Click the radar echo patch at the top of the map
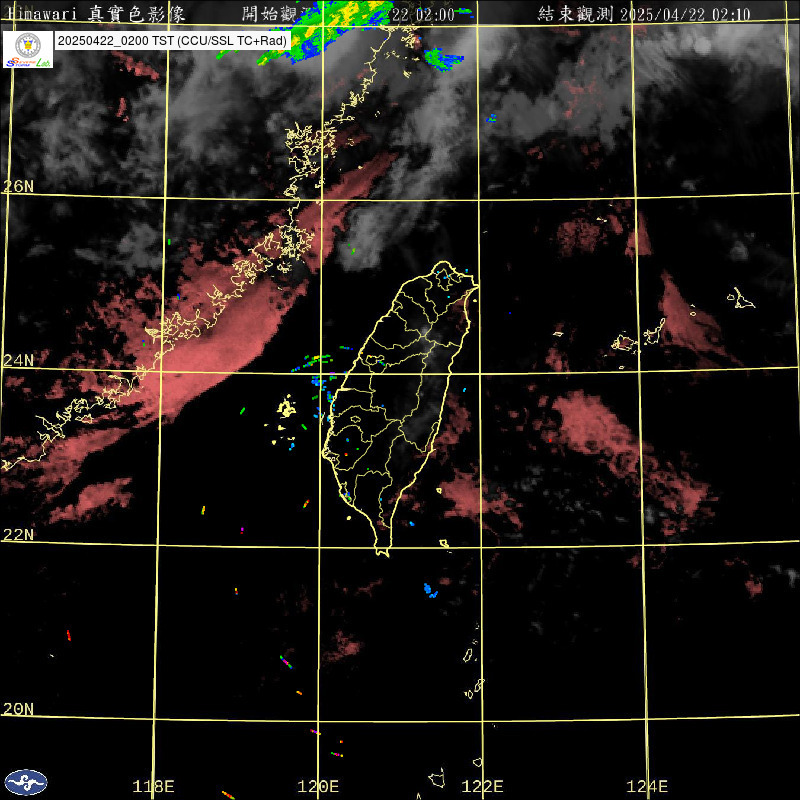 tap(327, 31)
